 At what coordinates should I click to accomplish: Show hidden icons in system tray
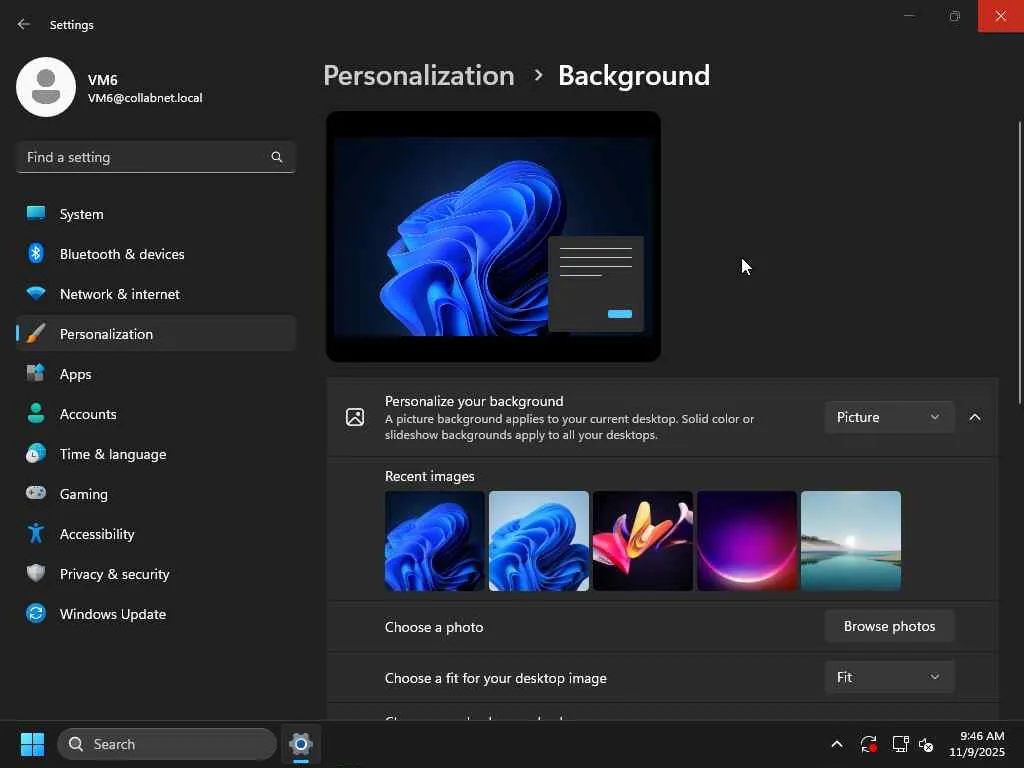tap(837, 744)
